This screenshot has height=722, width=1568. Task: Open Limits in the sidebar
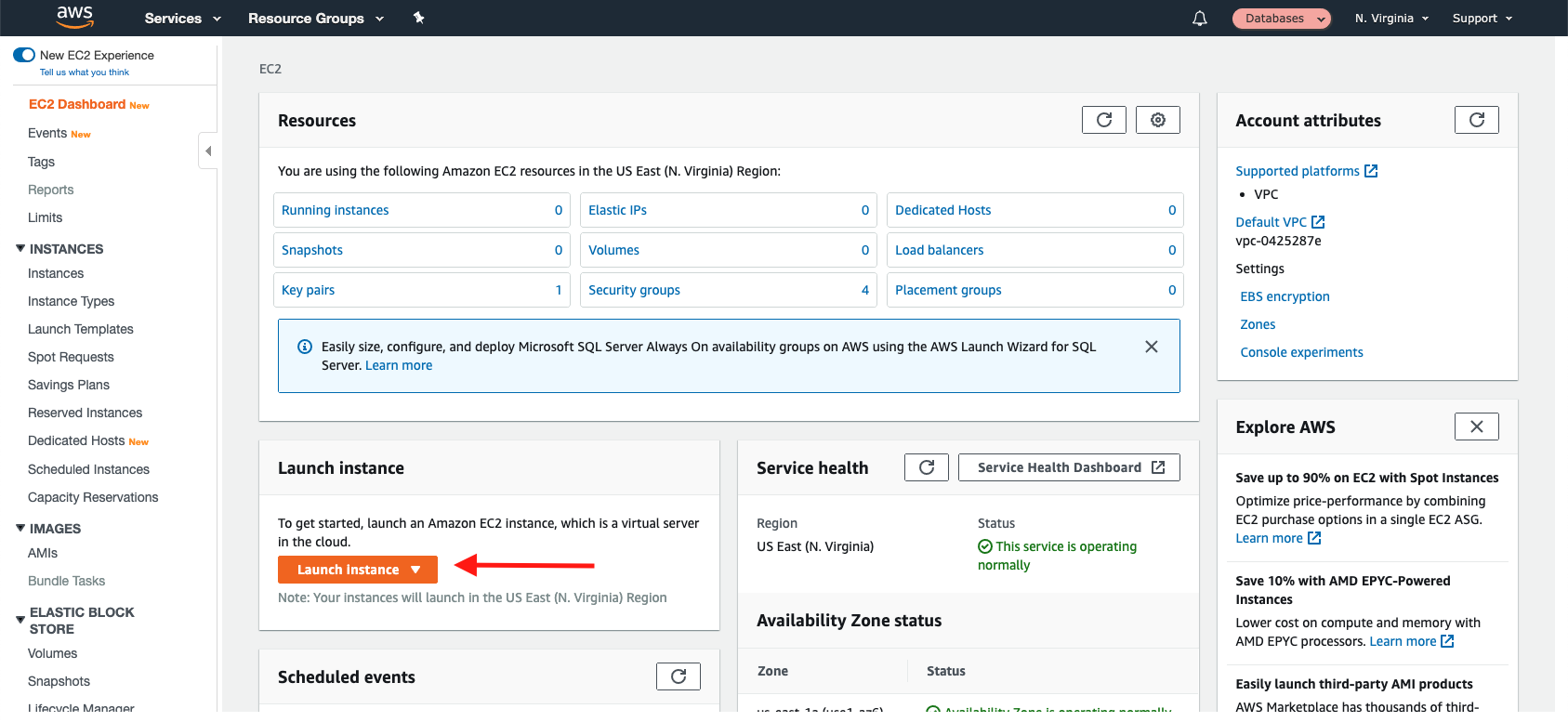pyautogui.click(x=45, y=217)
